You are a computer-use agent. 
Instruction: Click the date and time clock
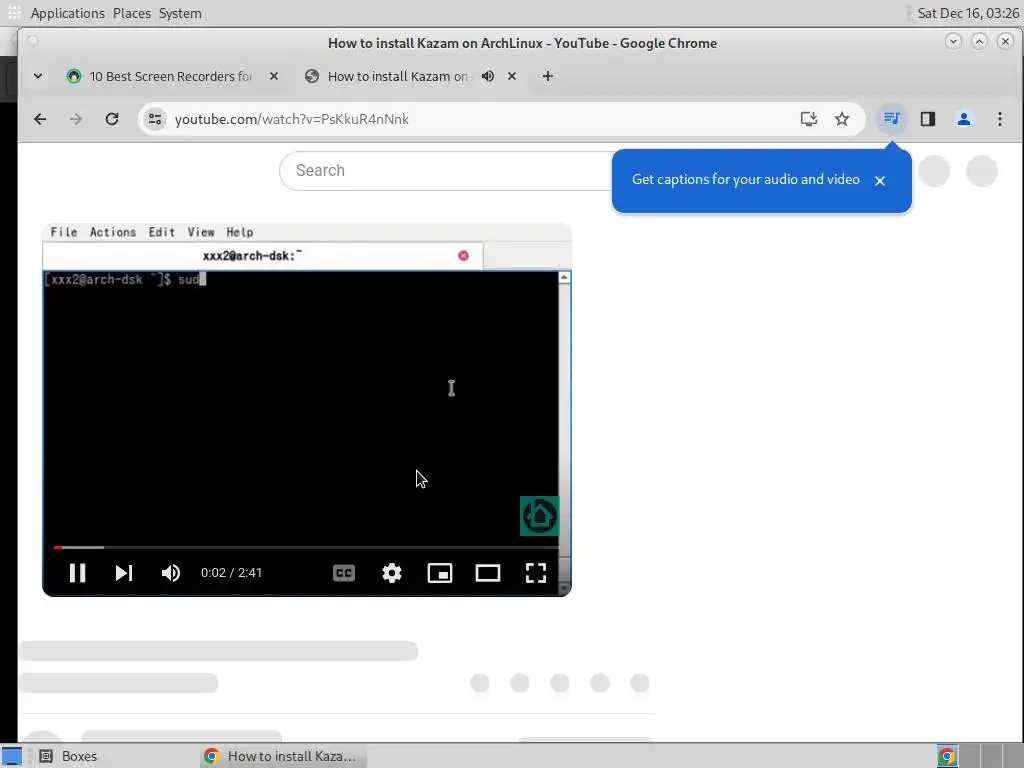click(968, 13)
